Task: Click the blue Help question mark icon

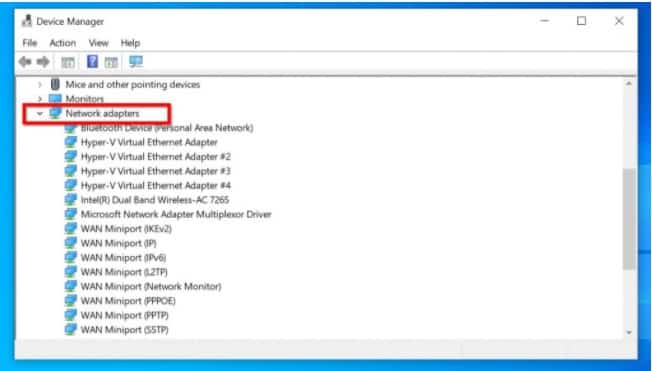Action: click(92, 62)
